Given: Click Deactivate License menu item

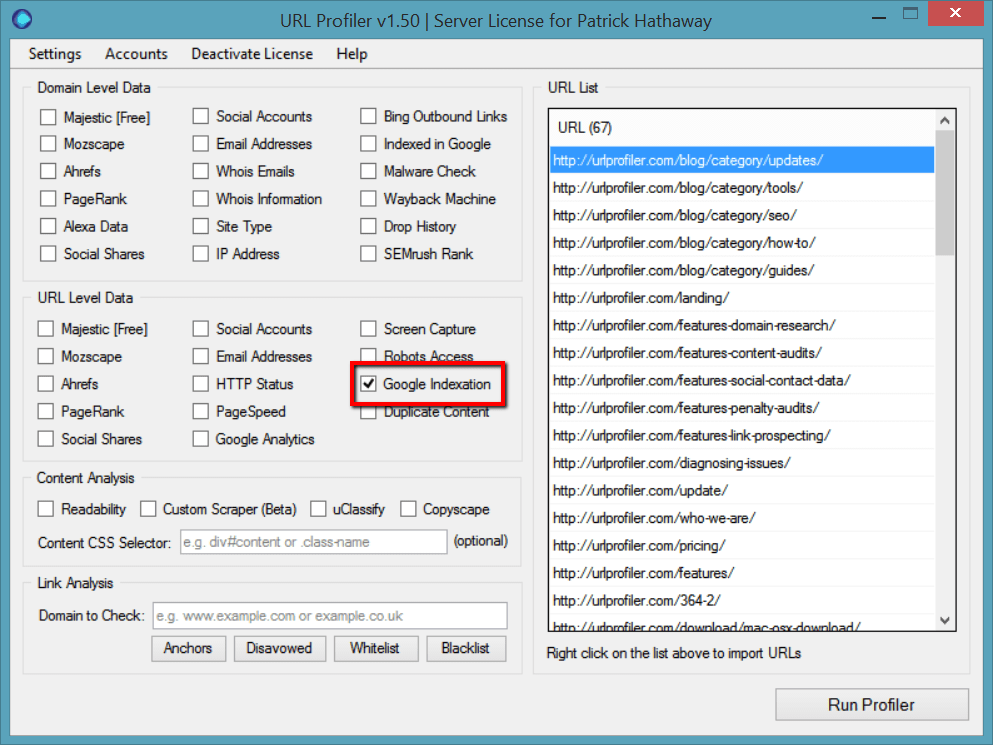Looking at the screenshot, I should coord(252,54).
